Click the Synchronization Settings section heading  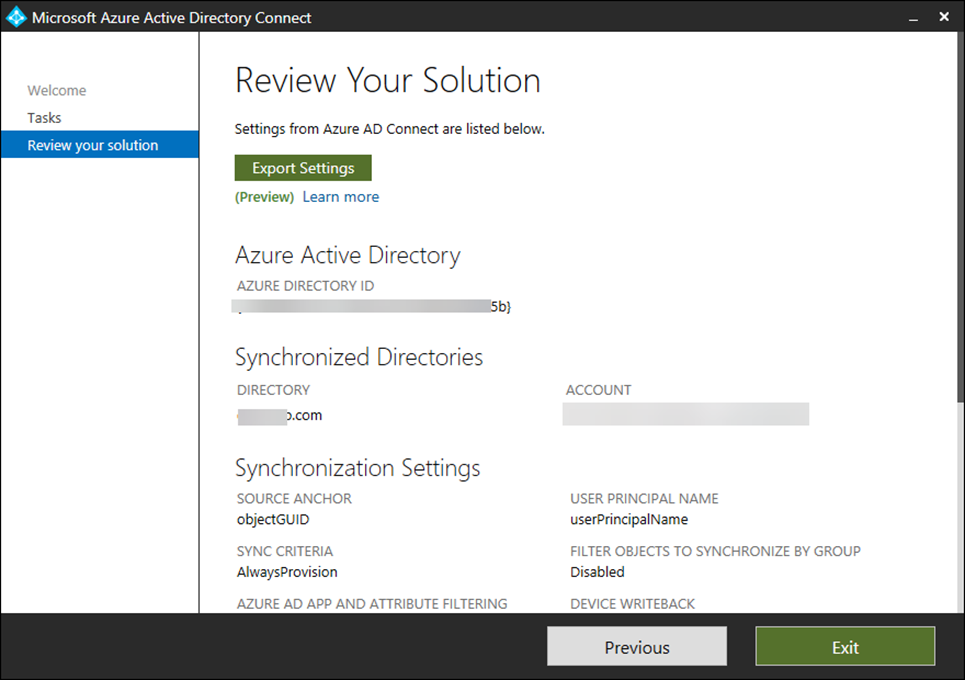pyautogui.click(x=357, y=468)
